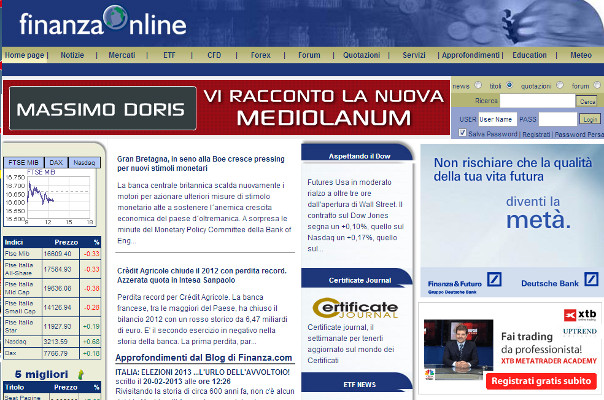Focus the Ricerca search input field
Screen dimensions: 604x400
(x=537, y=101)
